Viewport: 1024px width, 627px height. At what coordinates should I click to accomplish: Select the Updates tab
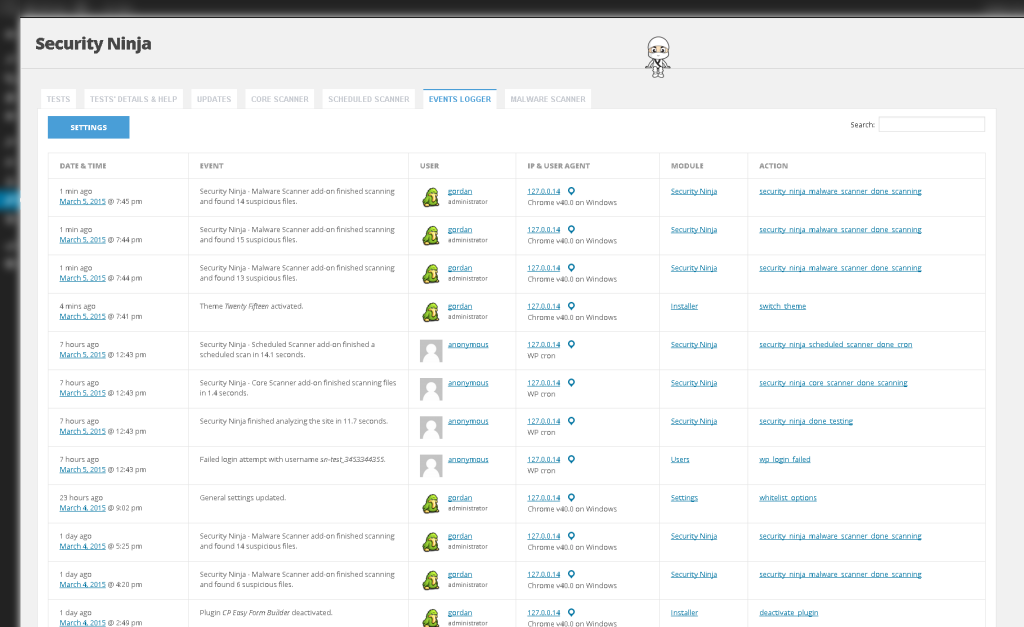(213, 98)
